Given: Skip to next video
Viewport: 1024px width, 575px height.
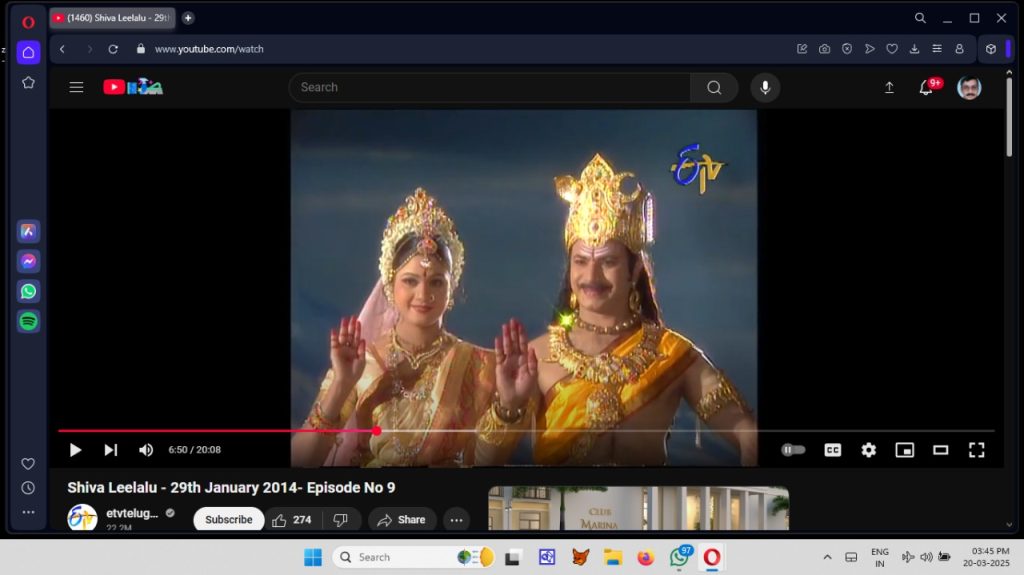Looking at the screenshot, I should click(110, 450).
